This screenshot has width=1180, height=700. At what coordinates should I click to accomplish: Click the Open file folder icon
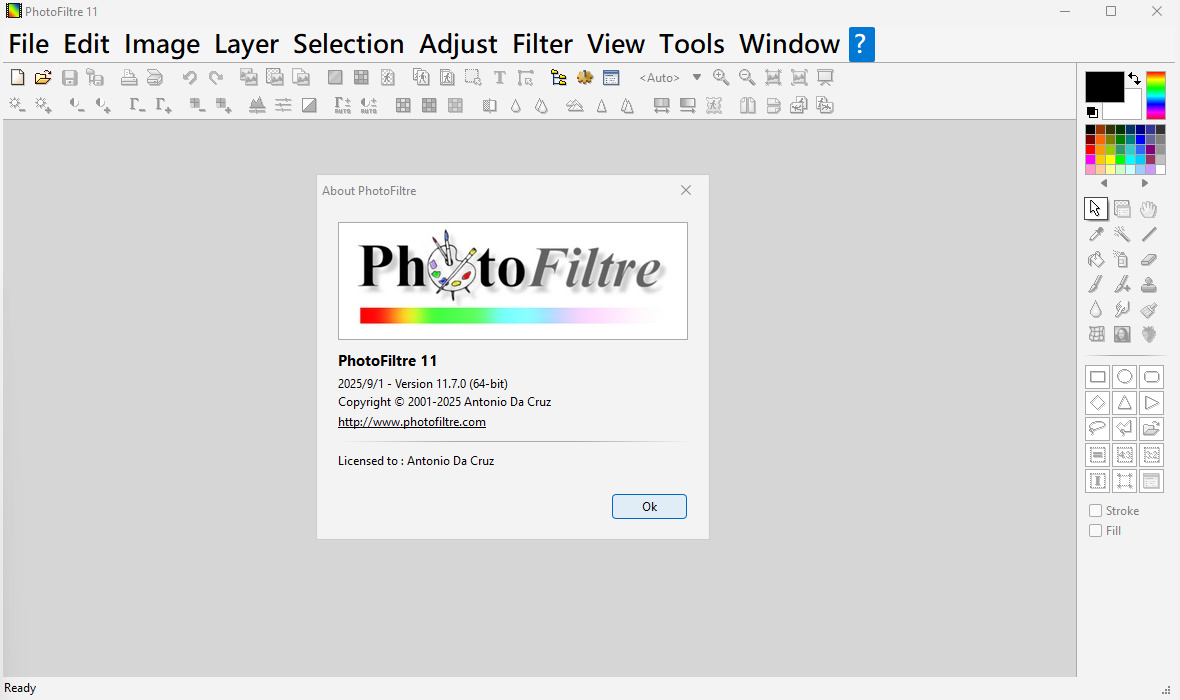point(43,77)
